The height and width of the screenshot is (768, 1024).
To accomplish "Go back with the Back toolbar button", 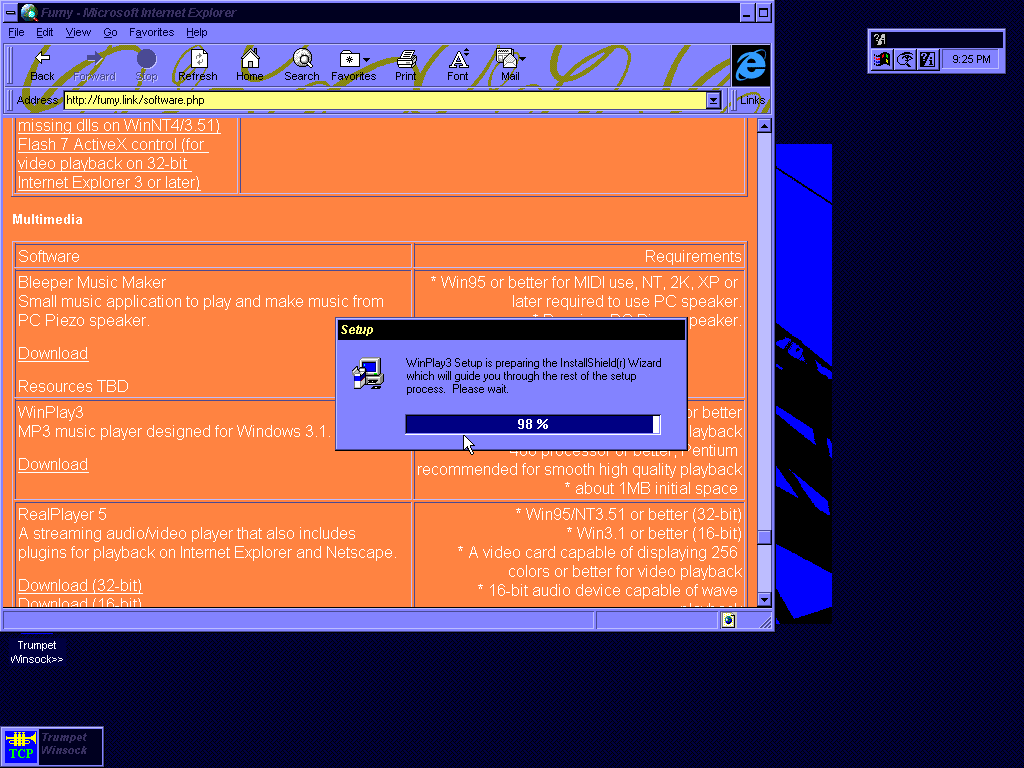I will [42, 65].
